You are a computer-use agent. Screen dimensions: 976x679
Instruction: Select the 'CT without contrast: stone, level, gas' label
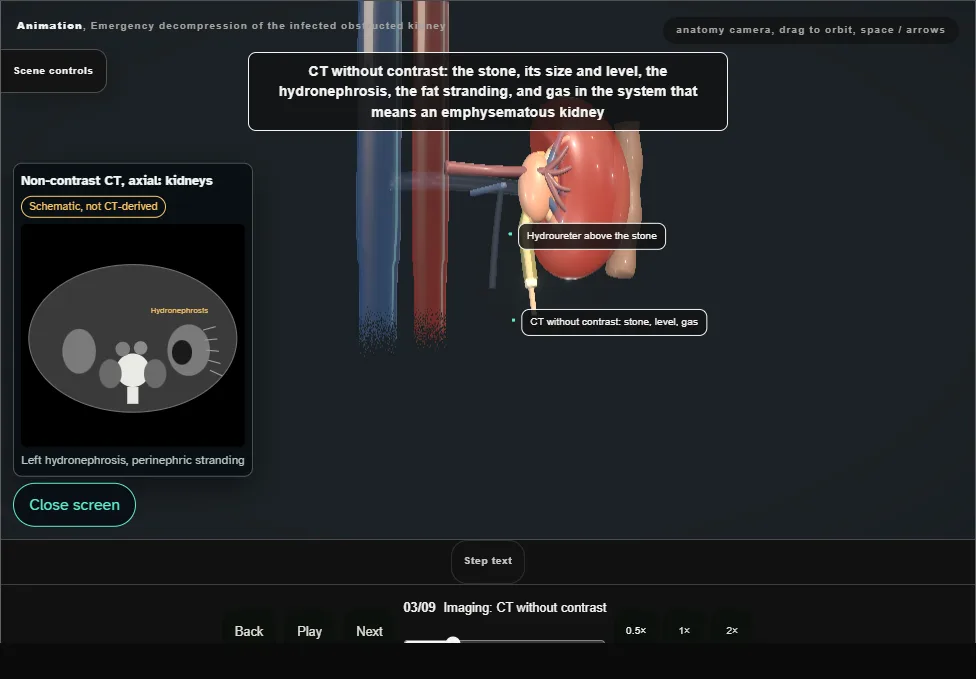(x=614, y=322)
